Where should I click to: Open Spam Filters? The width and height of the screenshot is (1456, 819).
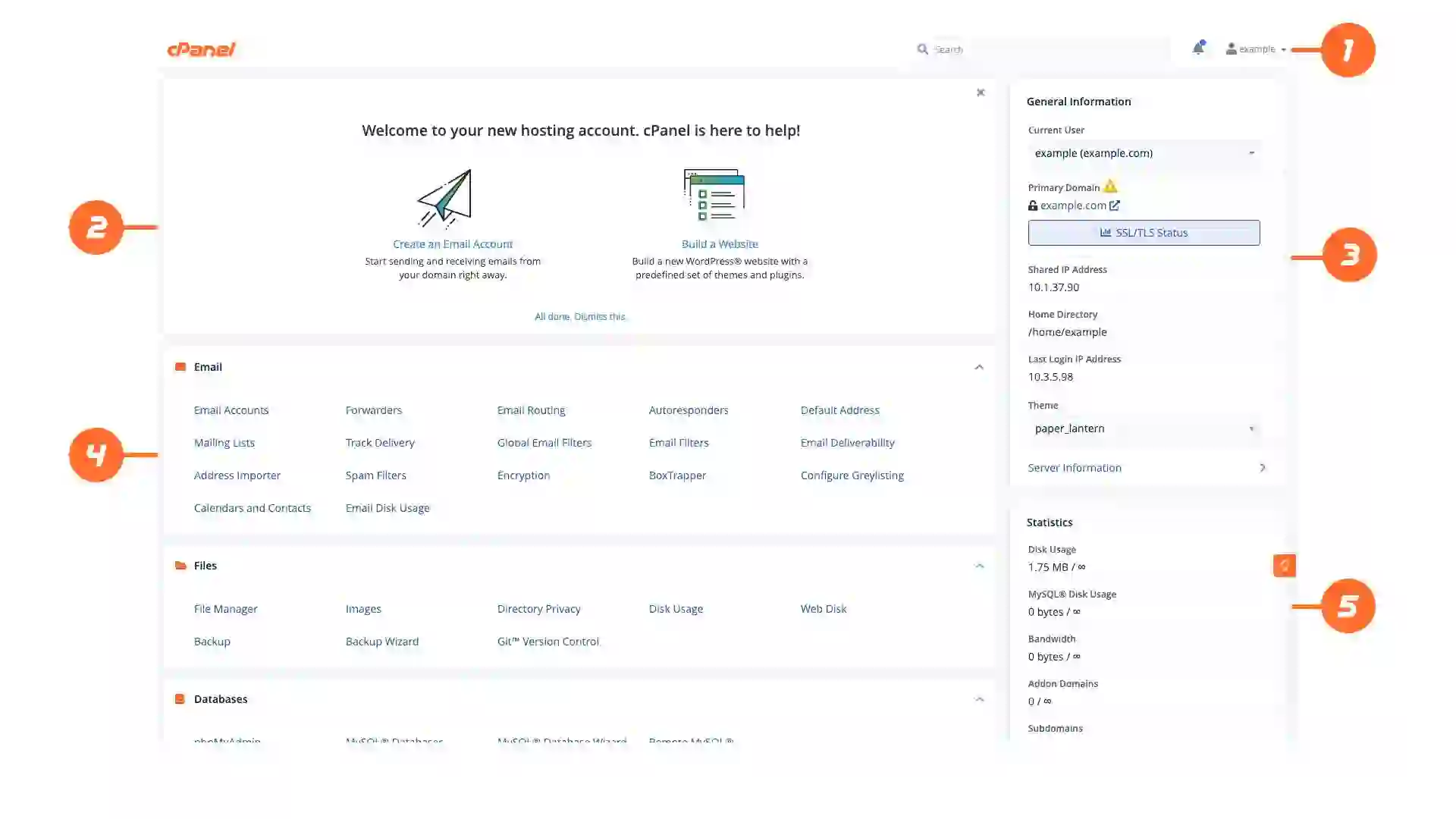pos(376,475)
